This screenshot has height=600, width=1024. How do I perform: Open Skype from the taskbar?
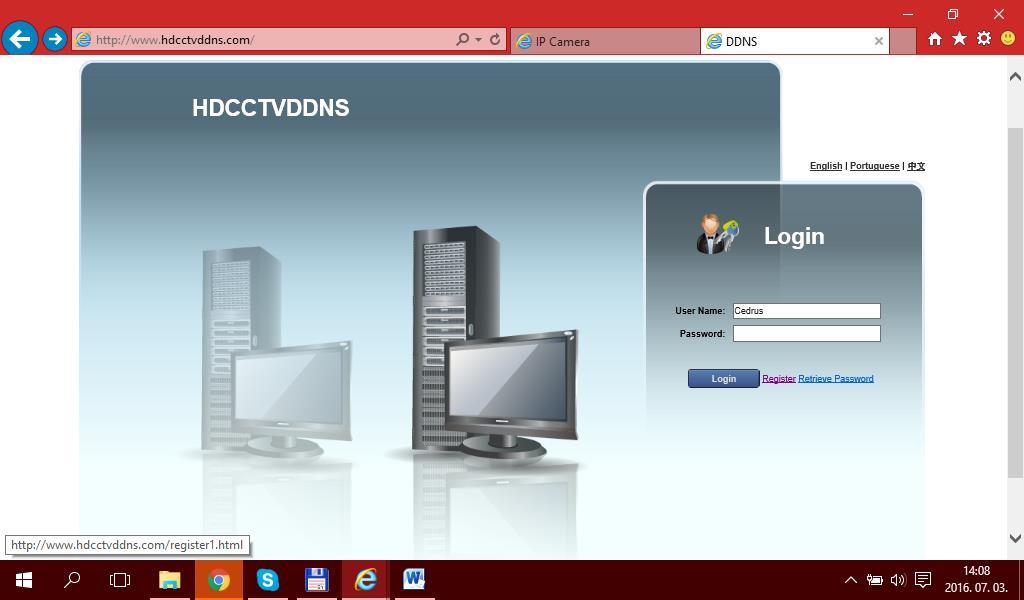coord(268,580)
